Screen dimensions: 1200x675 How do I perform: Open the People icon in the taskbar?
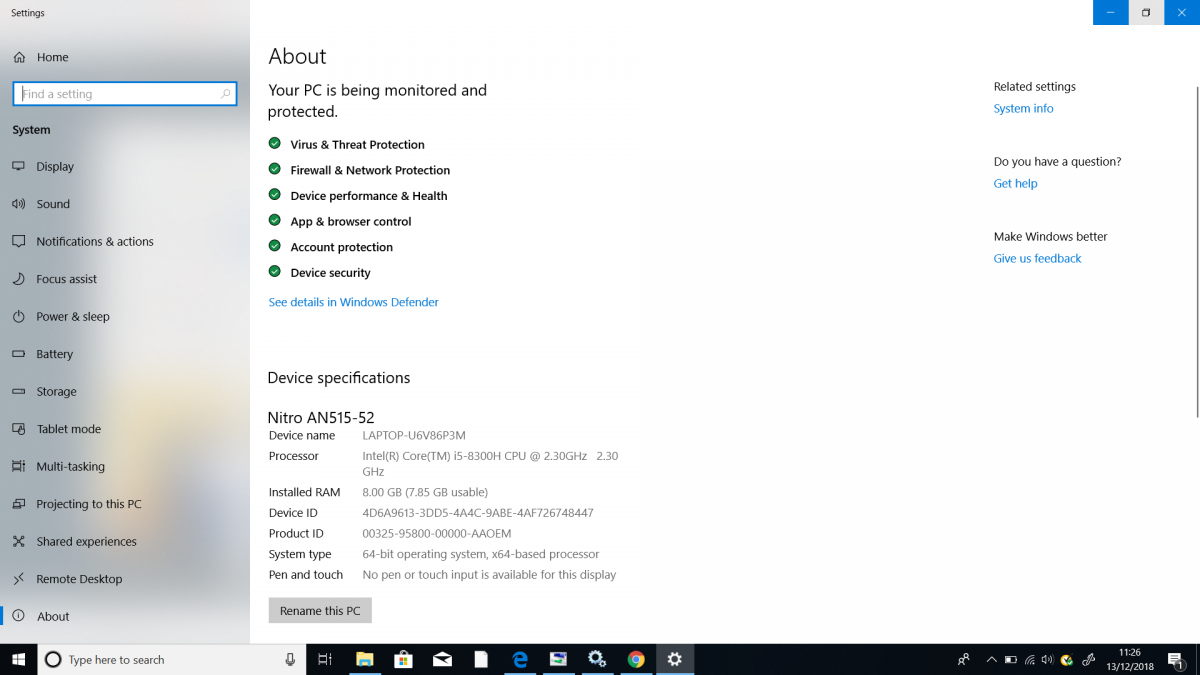click(964, 660)
